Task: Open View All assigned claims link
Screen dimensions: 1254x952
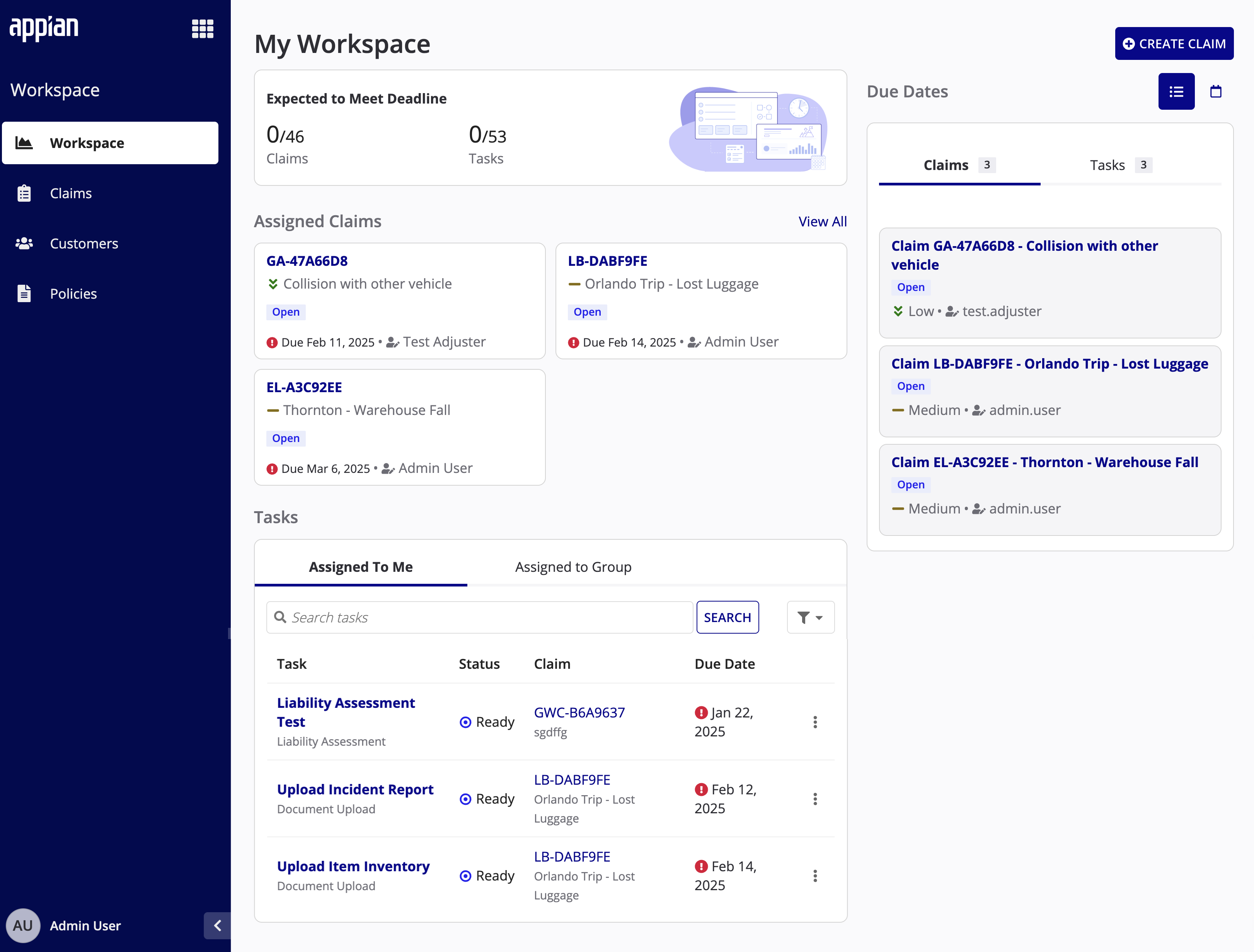Action: coord(822,221)
